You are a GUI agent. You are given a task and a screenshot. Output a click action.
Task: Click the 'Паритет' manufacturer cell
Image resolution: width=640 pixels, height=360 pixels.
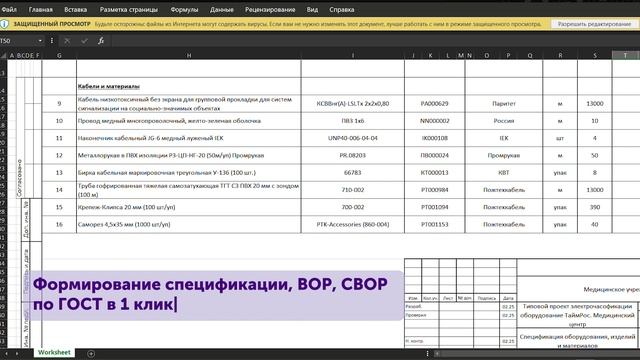pos(504,104)
